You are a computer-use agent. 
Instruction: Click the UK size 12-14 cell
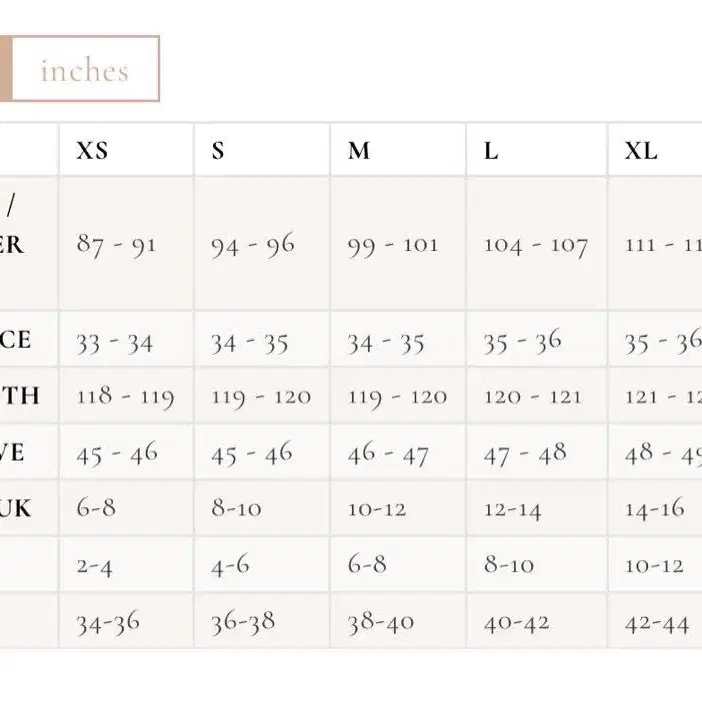pos(537,508)
